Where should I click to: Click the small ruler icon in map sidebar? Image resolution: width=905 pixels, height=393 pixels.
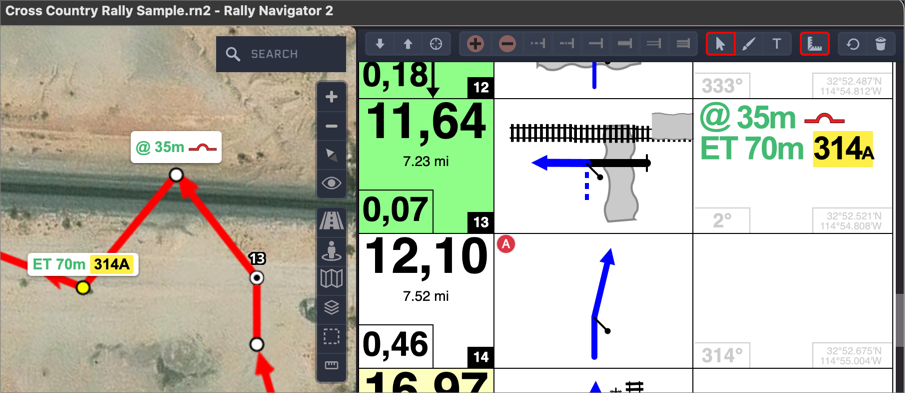pyautogui.click(x=331, y=366)
